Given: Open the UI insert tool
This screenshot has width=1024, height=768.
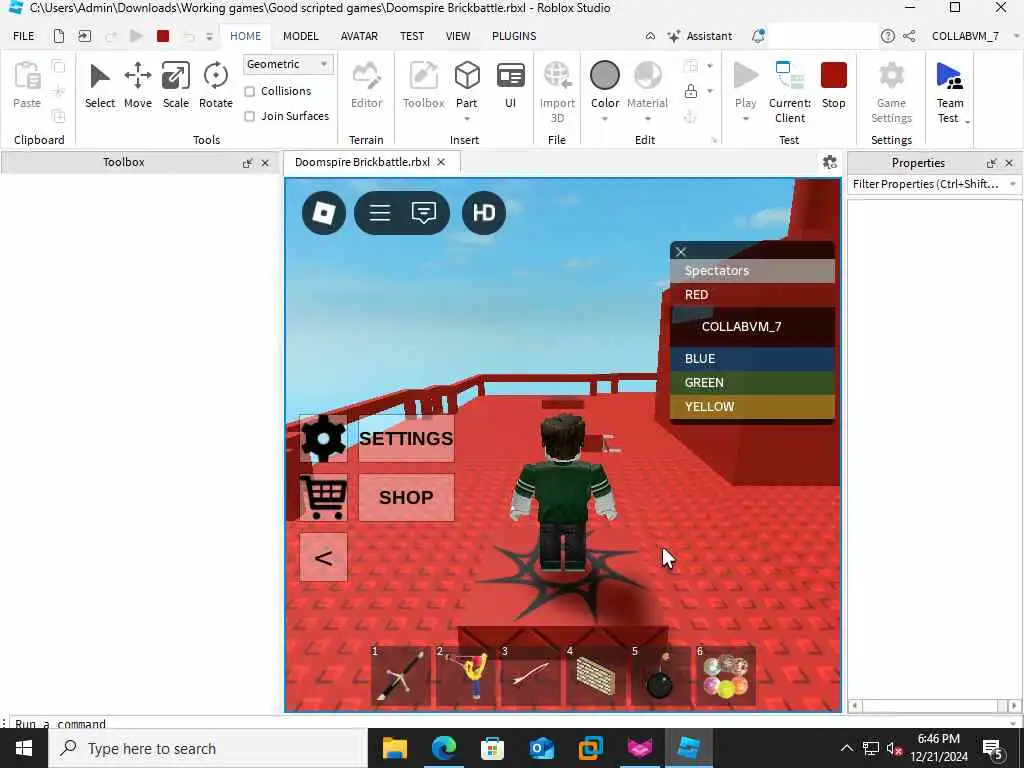Looking at the screenshot, I should [511, 85].
